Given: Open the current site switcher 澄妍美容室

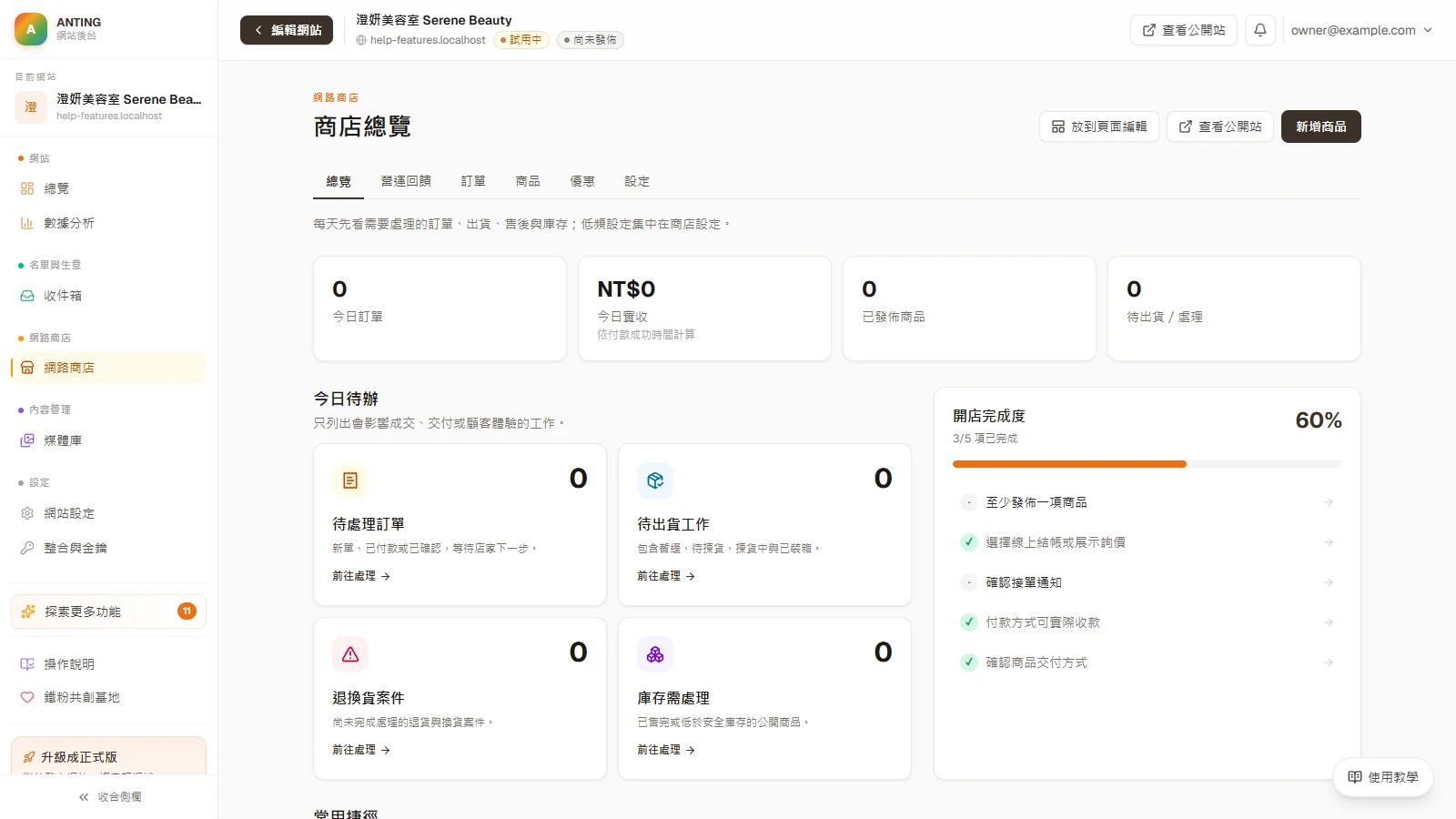Looking at the screenshot, I should [108, 106].
